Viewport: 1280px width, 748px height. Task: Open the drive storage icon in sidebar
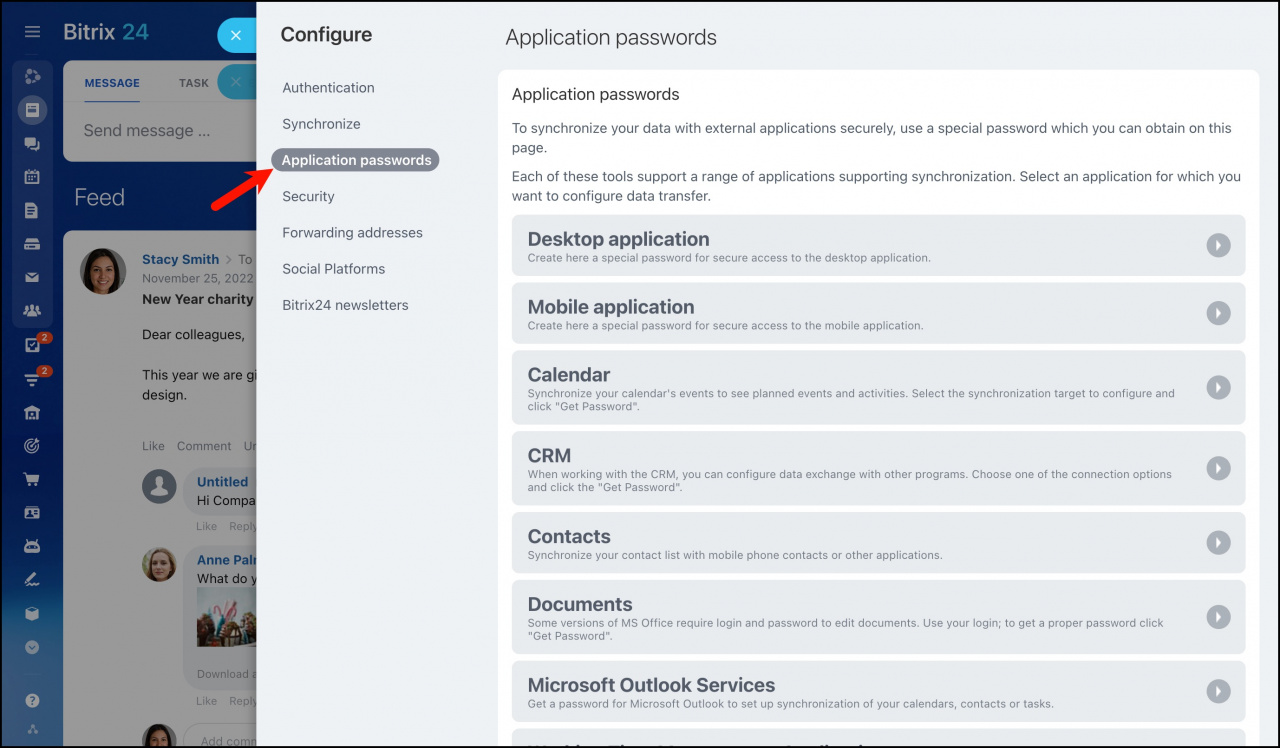coord(32,244)
